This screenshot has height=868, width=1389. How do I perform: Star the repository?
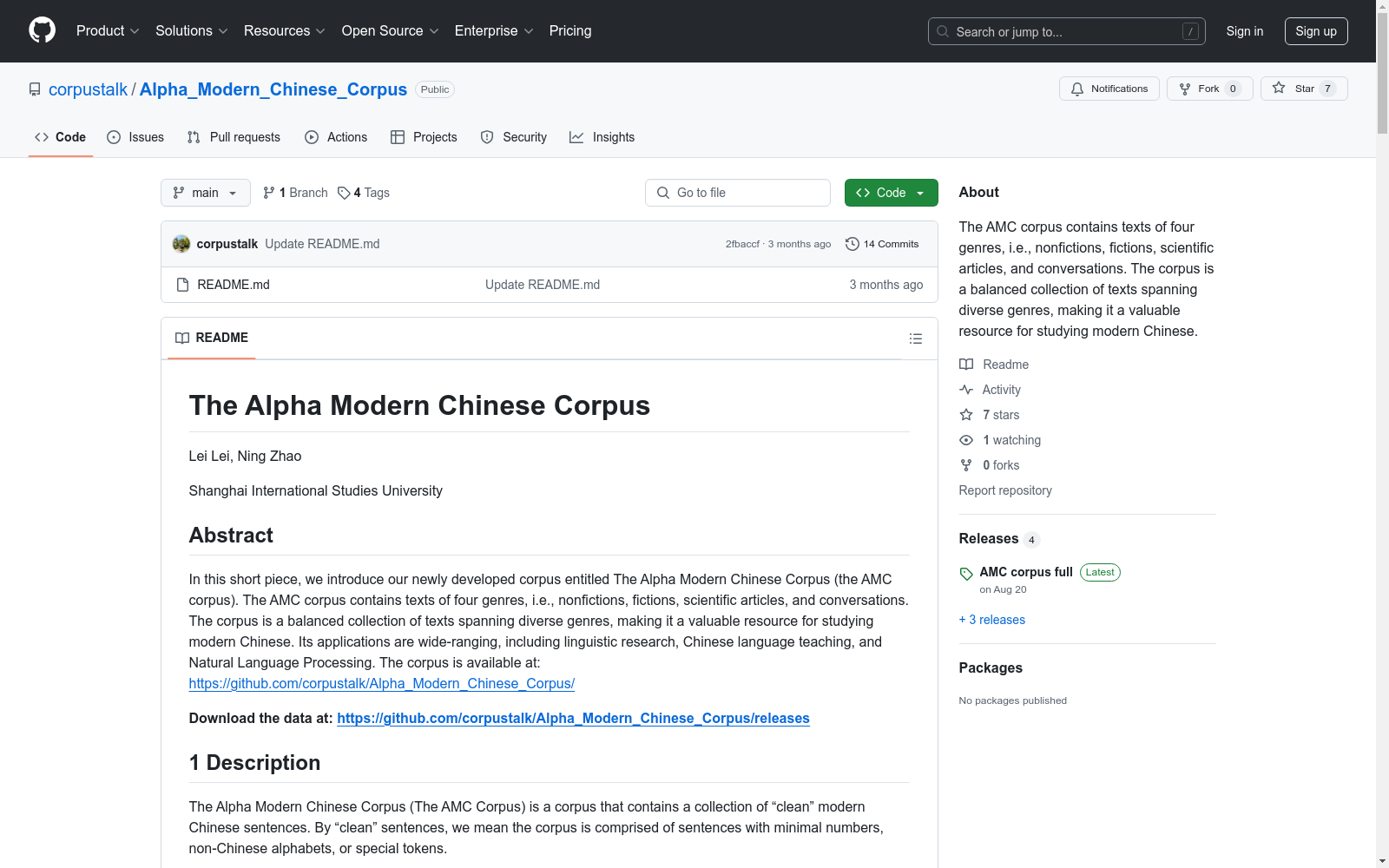[x=1304, y=89]
